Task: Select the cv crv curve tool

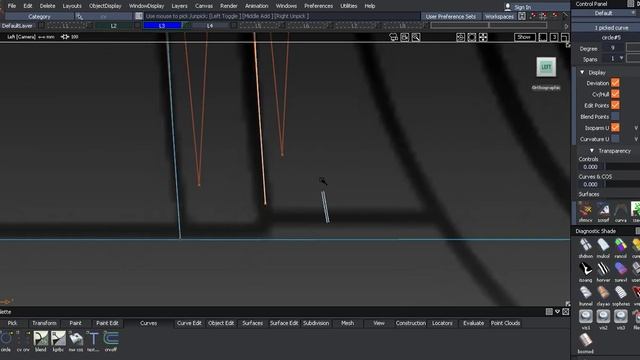Action: (23, 339)
